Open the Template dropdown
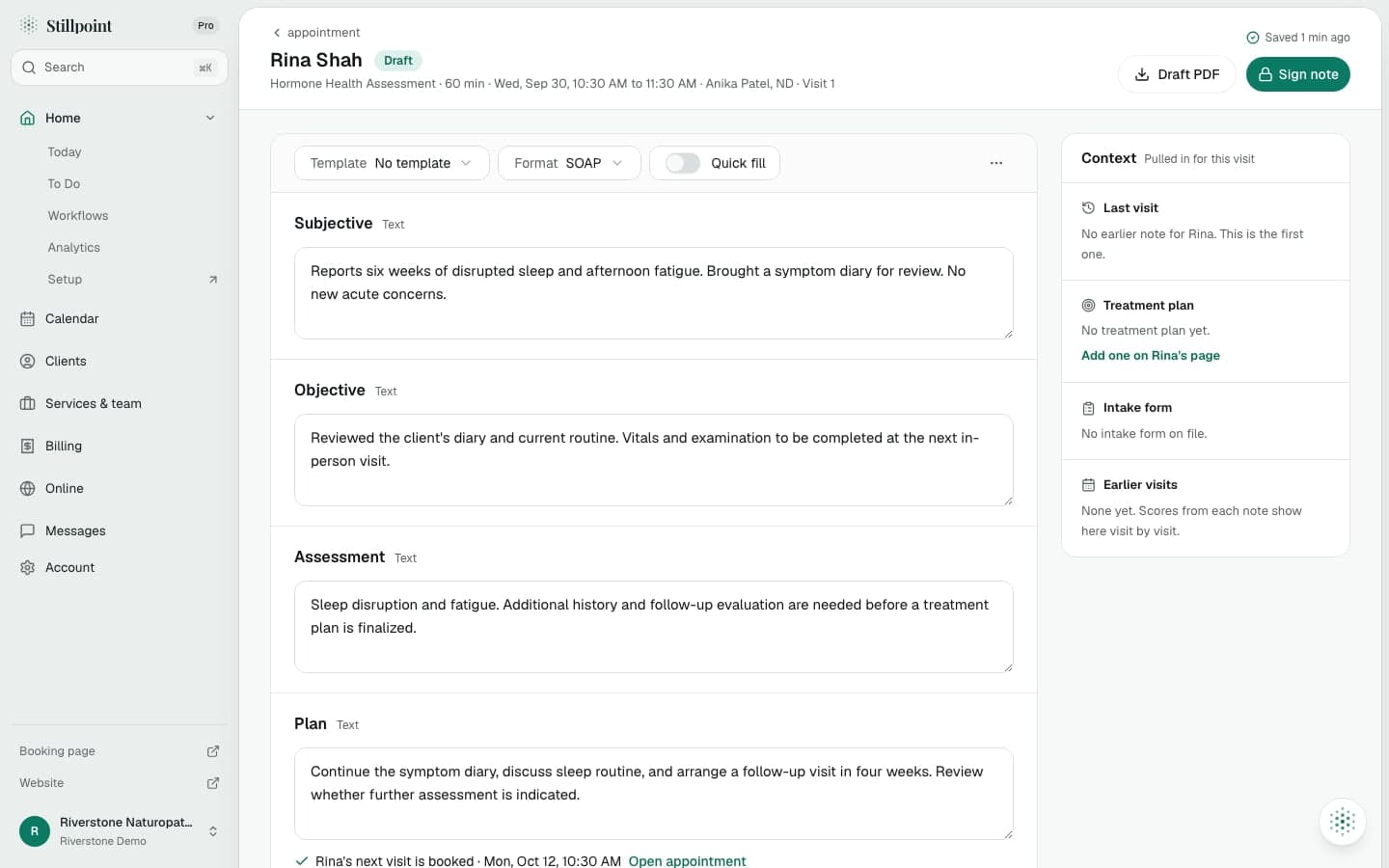The width and height of the screenshot is (1389, 868). click(x=392, y=163)
